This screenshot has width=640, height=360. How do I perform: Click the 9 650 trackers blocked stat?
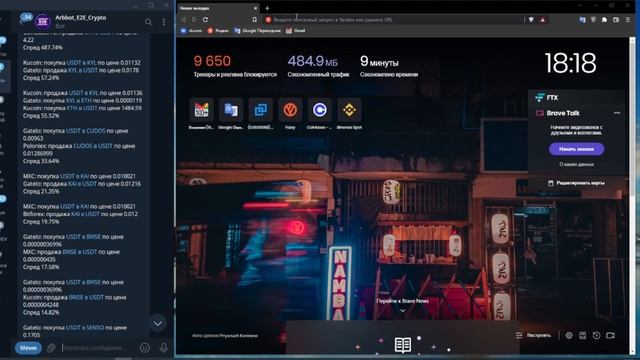point(235,67)
